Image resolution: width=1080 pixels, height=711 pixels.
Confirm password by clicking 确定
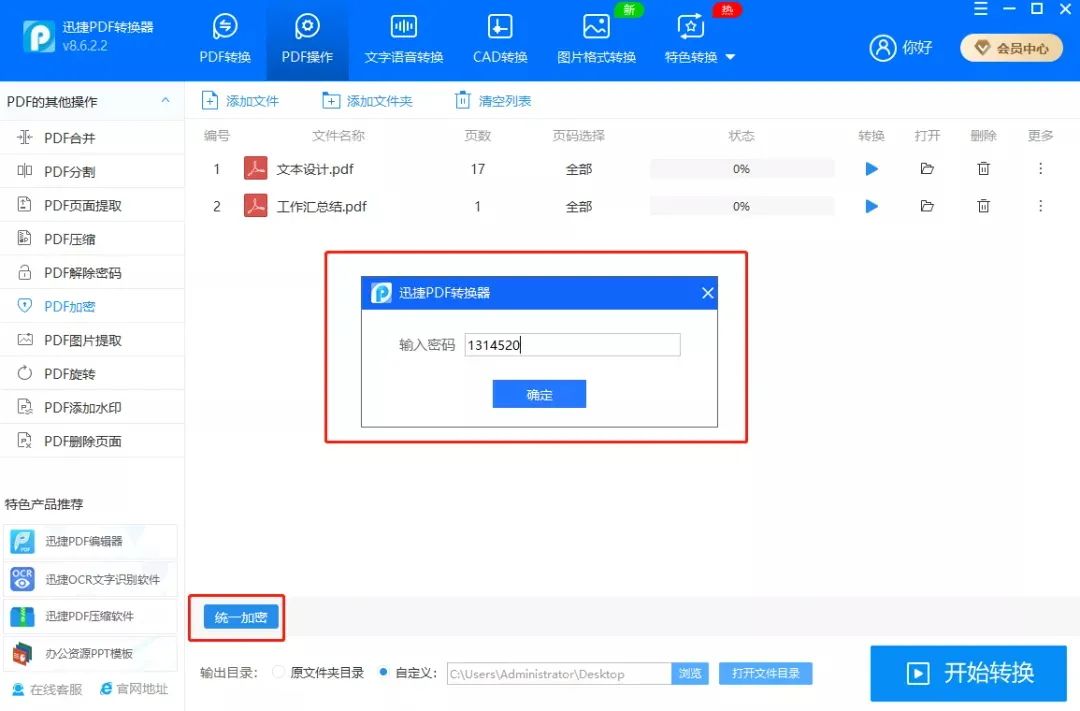[x=539, y=393]
